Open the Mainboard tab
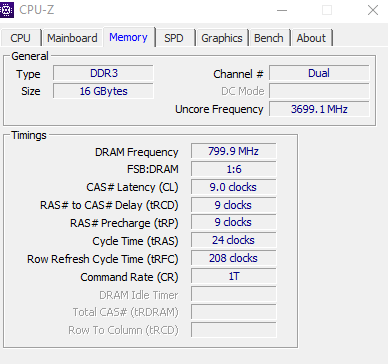 click(72, 38)
